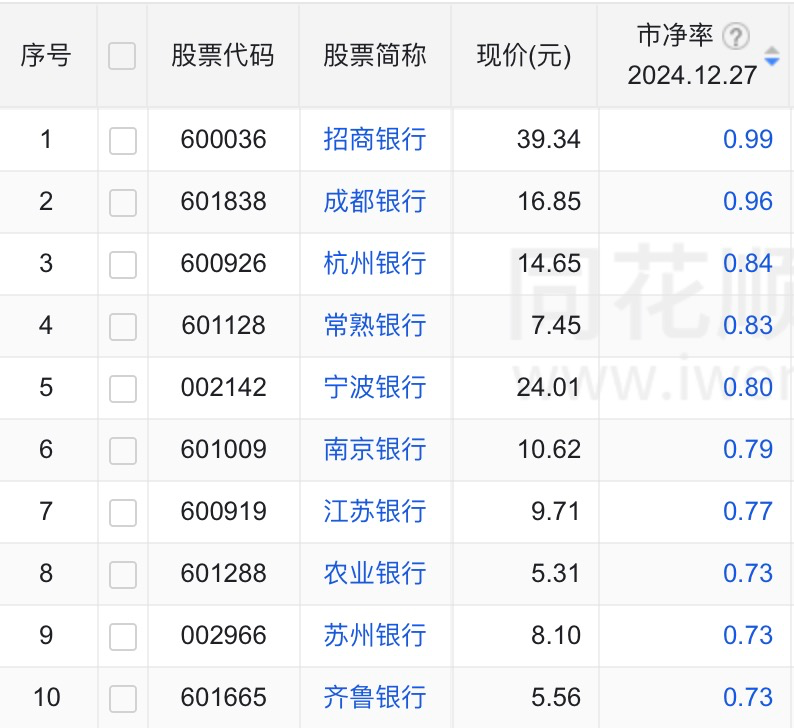Select stock code 600926
Screen dimensions: 794x728
223,263
